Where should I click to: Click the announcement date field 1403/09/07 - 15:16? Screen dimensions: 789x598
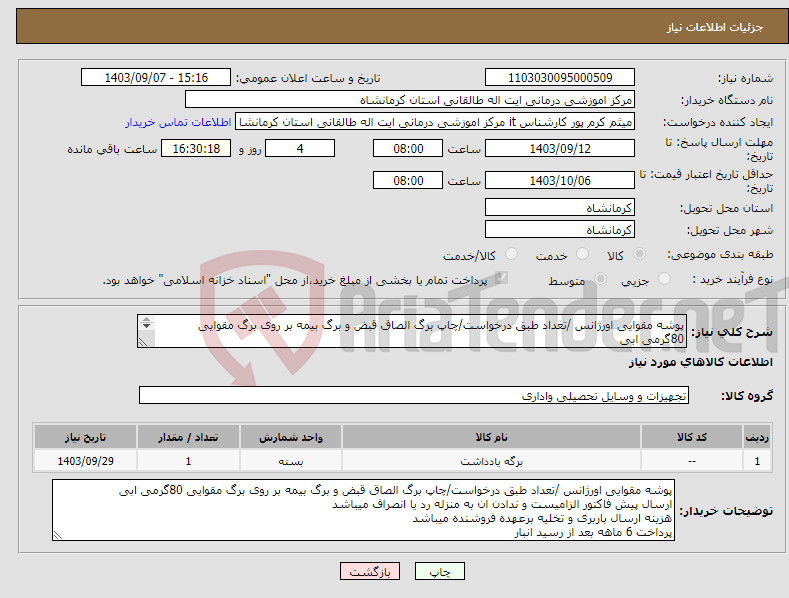[x=156, y=78]
